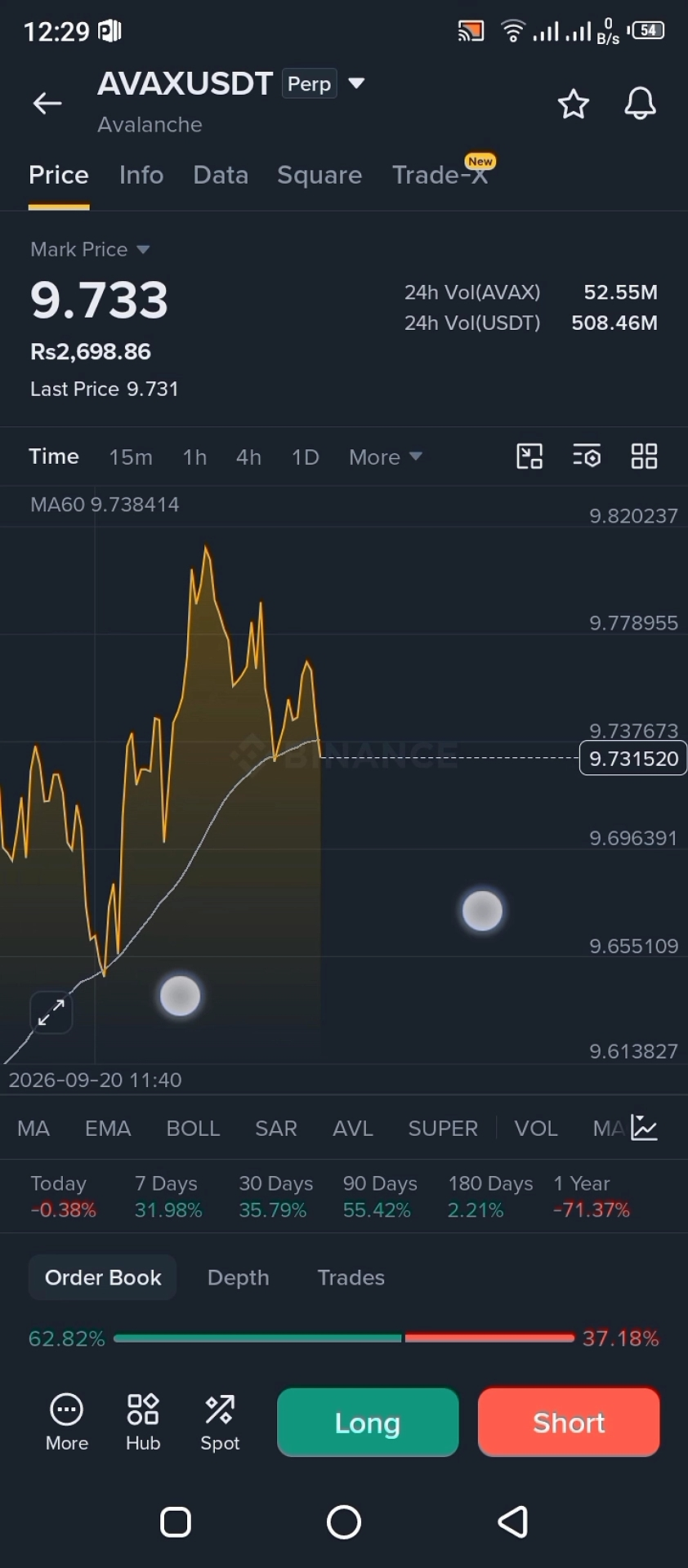Screen dimensions: 688x1568
Task: Expand the Perp contract dropdown arrow
Action: (356, 83)
